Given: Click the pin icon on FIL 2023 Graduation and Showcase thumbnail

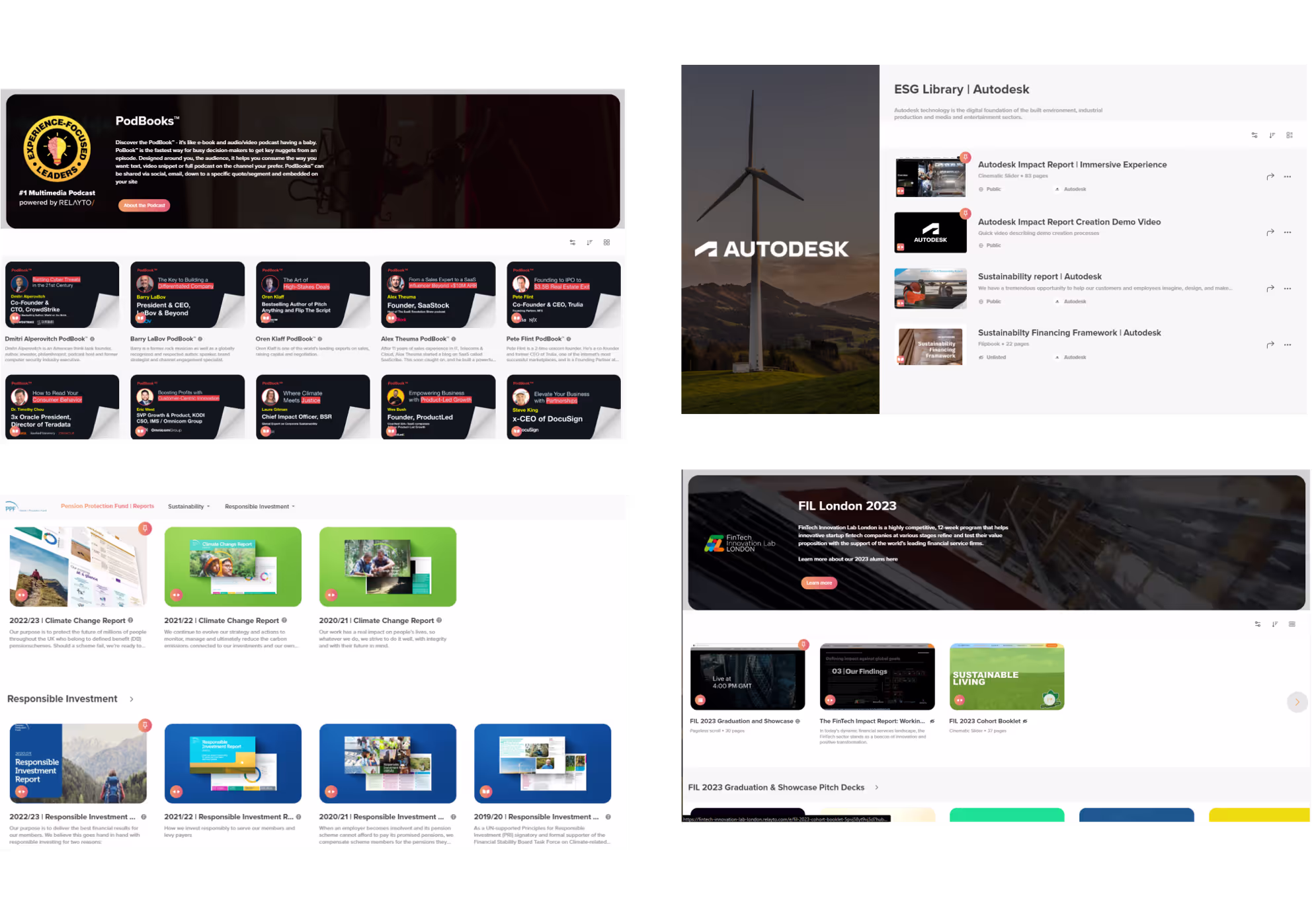Looking at the screenshot, I should click(803, 644).
